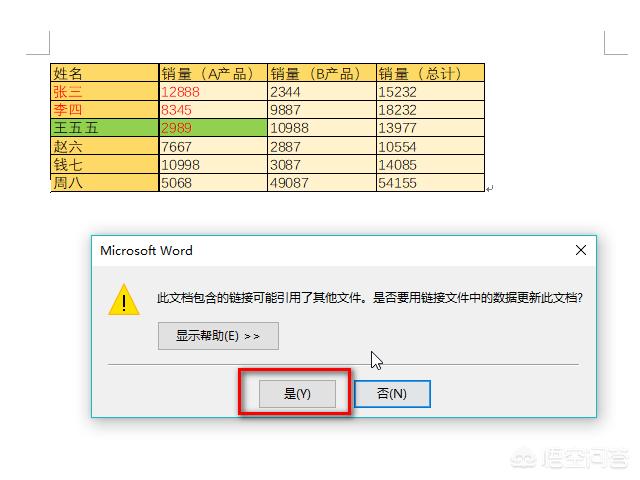Click the green cell 王五五

pyautogui.click(x=104, y=128)
